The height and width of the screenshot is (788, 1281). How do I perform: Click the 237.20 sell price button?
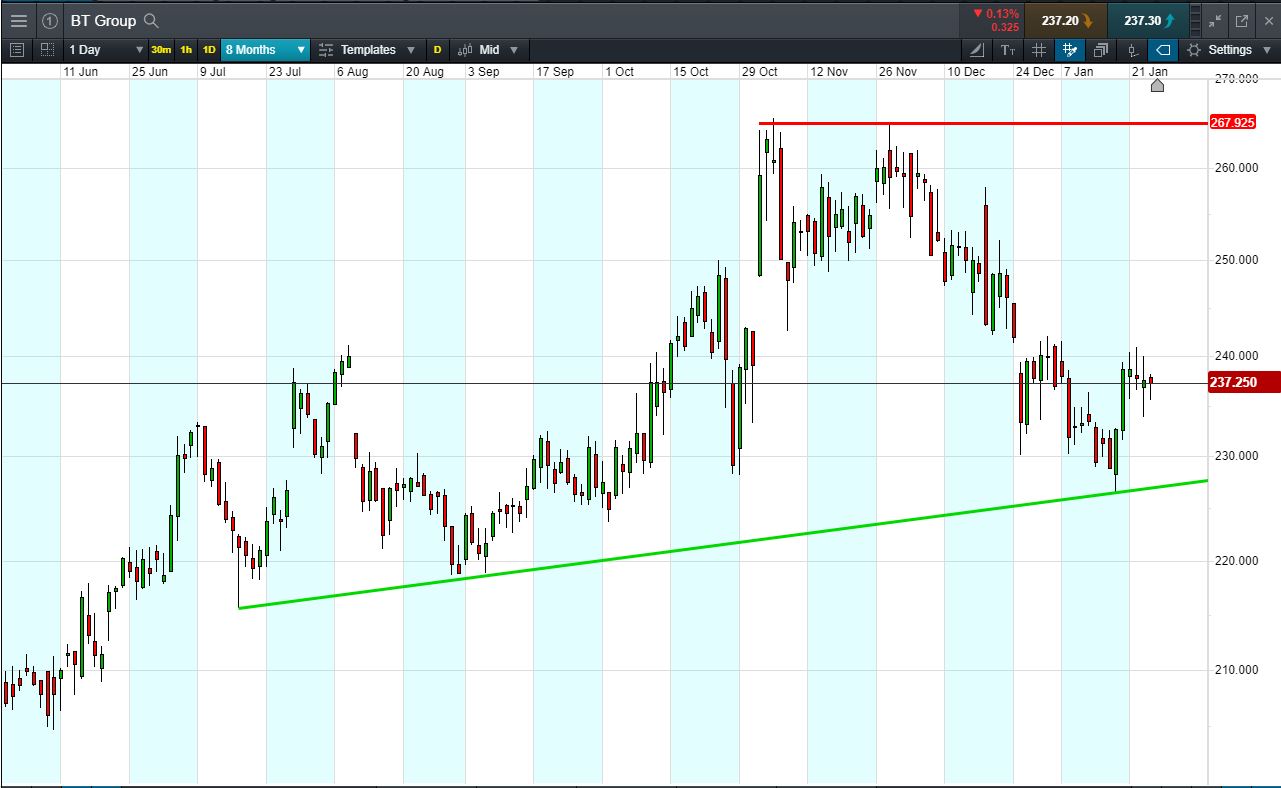pos(1066,20)
